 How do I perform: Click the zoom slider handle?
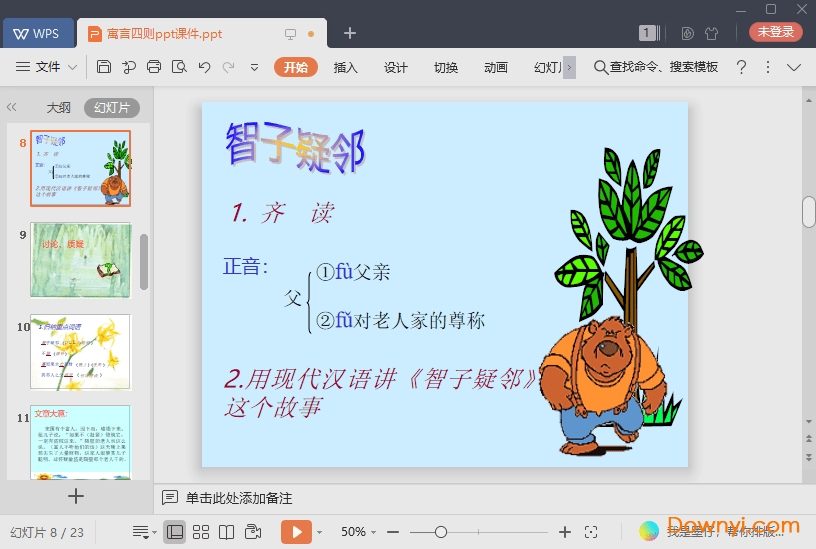coord(441,532)
